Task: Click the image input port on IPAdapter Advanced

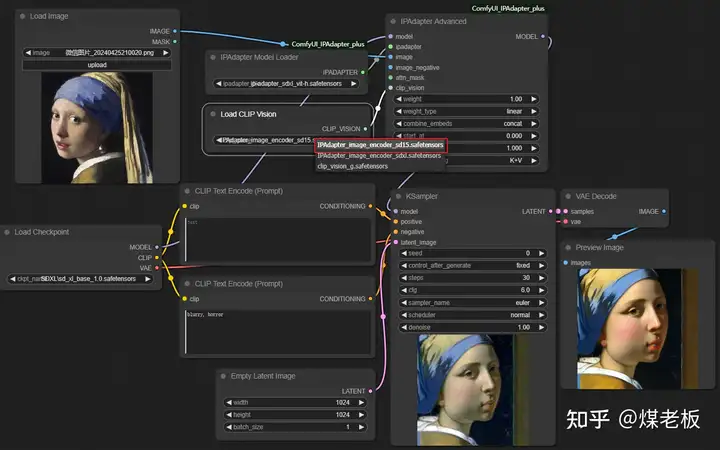Action: coord(391,57)
